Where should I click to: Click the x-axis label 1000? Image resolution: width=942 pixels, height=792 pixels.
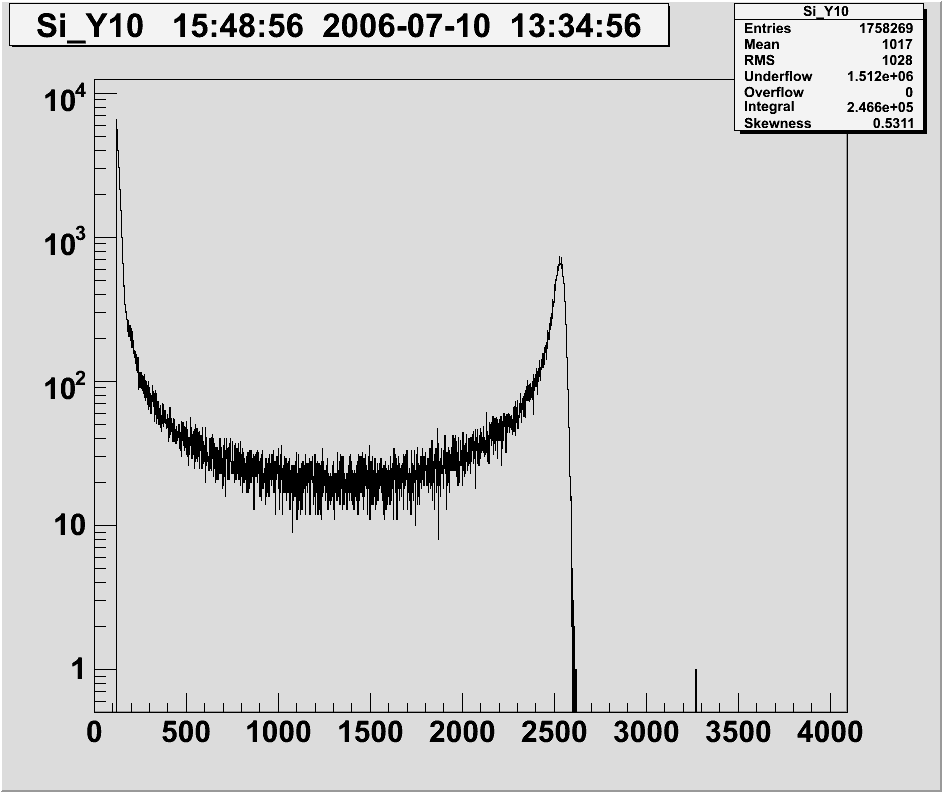coord(279,733)
